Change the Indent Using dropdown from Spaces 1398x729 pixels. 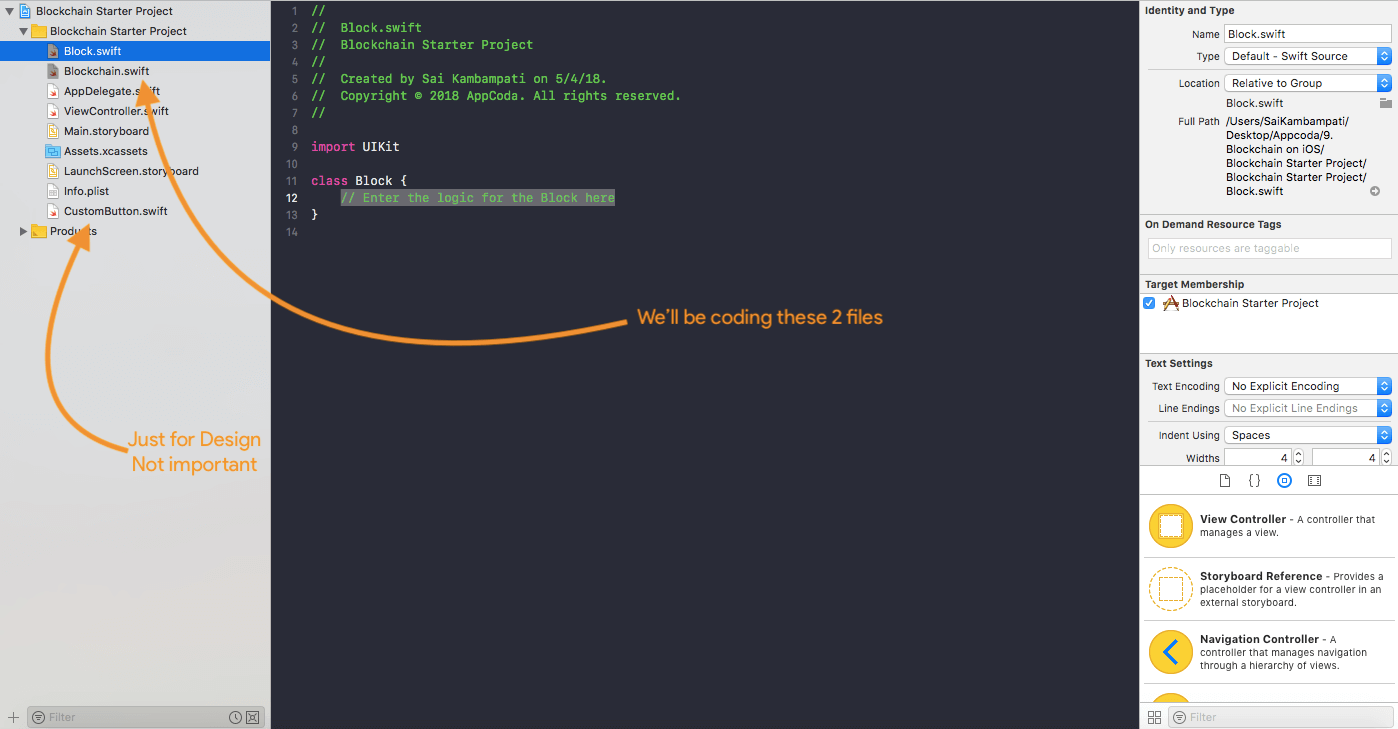tap(1307, 435)
